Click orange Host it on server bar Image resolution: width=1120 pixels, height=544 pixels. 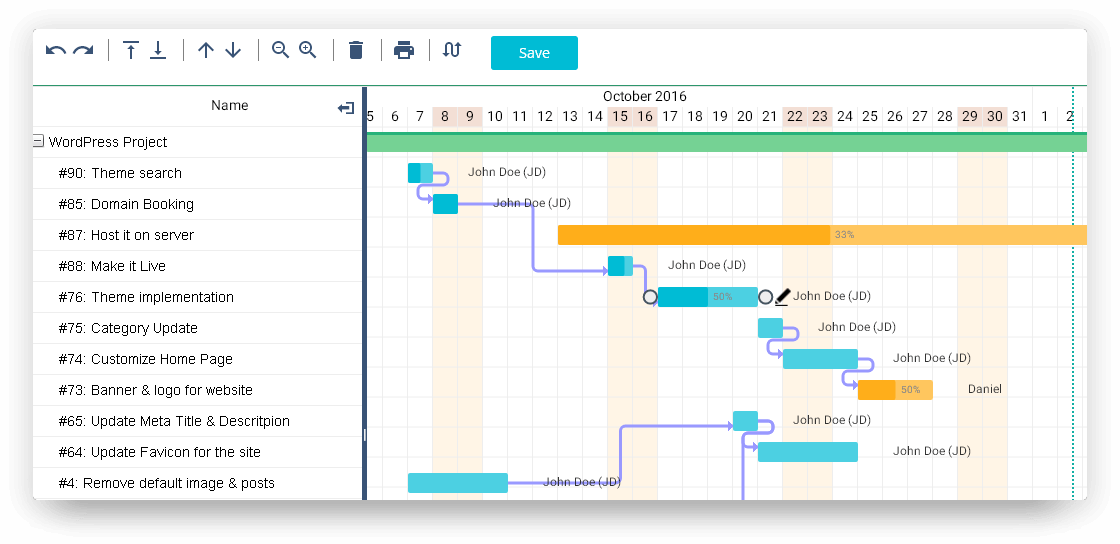(x=821, y=235)
